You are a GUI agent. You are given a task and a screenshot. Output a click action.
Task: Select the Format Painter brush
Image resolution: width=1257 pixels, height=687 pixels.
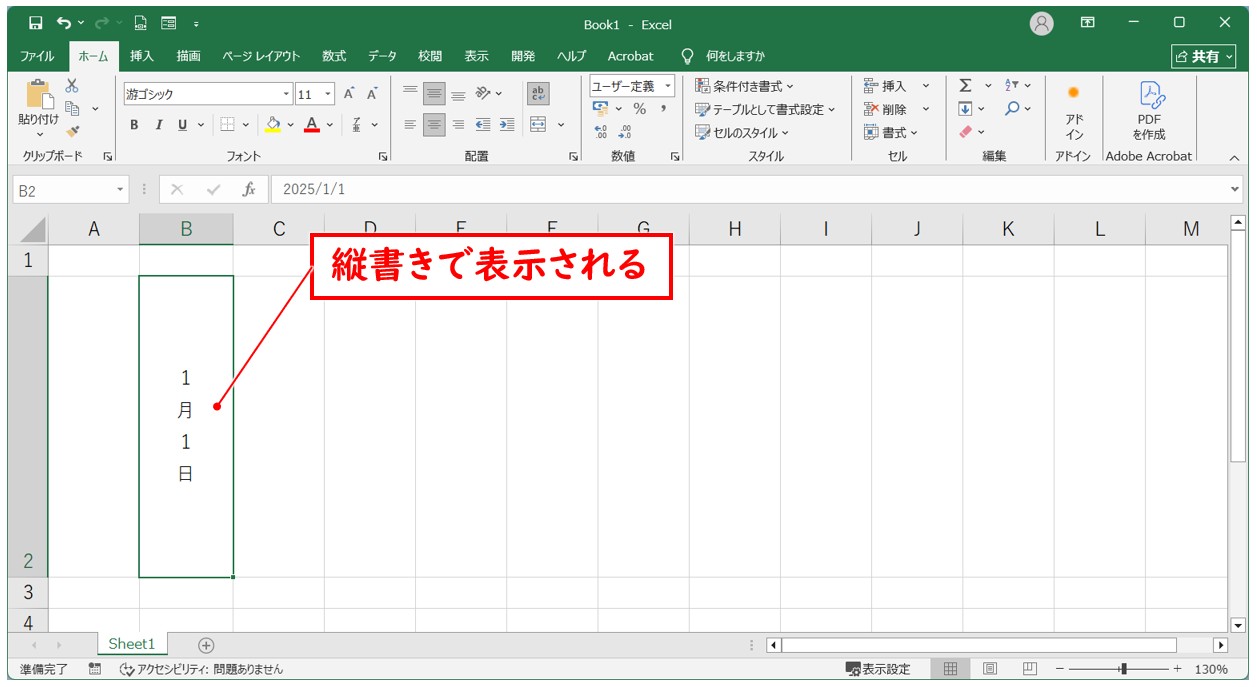(x=72, y=131)
